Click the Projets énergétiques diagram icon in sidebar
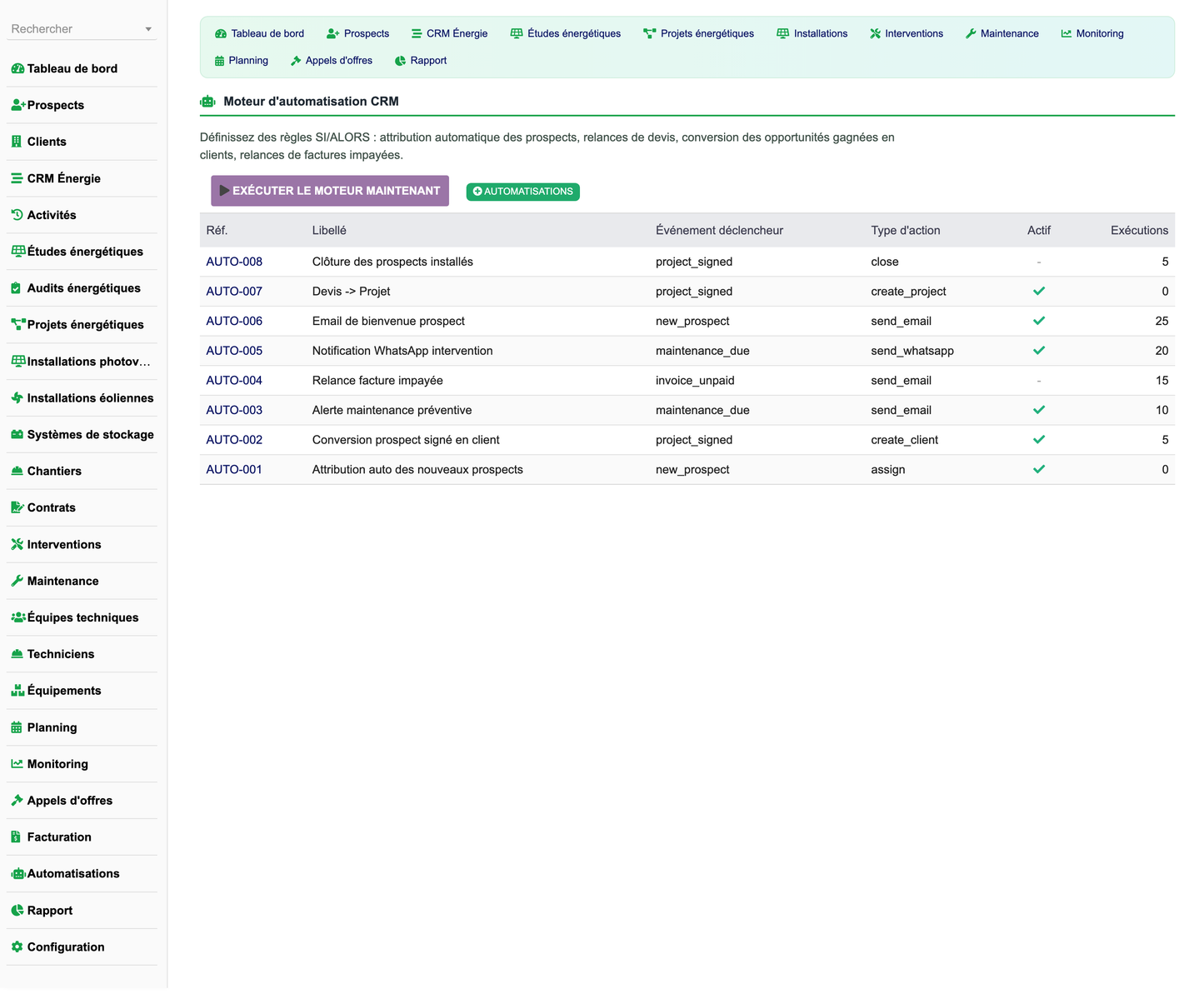 (18, 325)
